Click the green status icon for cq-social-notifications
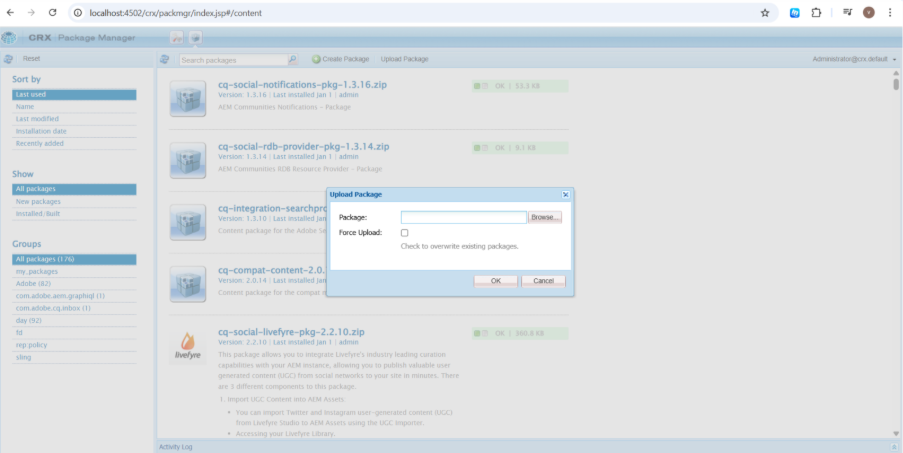Viewport: 903px width, 453px height. pyautogui.click(x=477, y=86)
